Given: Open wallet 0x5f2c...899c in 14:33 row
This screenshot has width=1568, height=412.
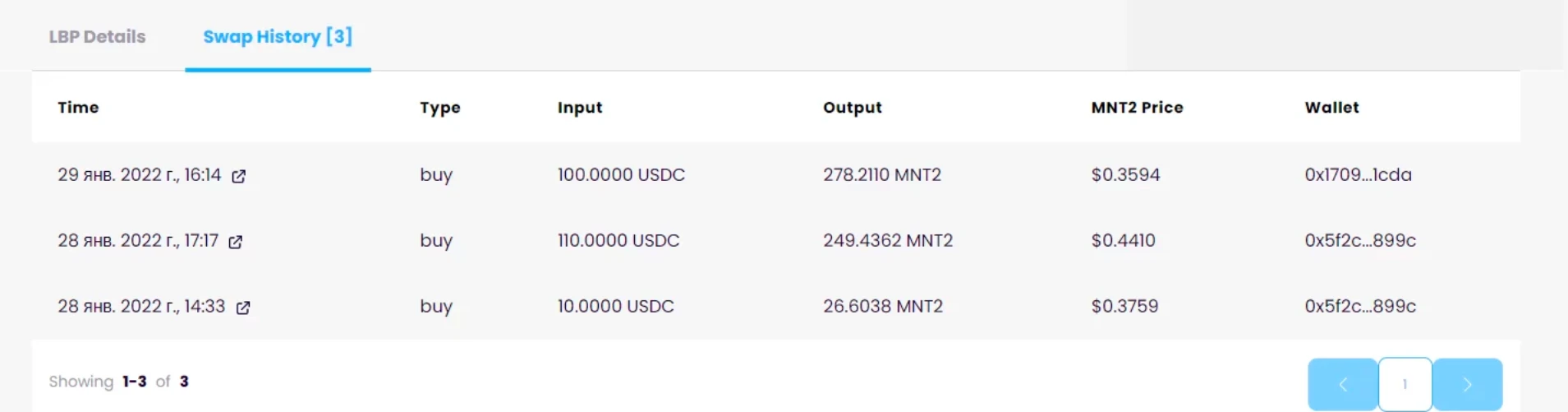Looking at the screenshot, I should click(1360, 306).
